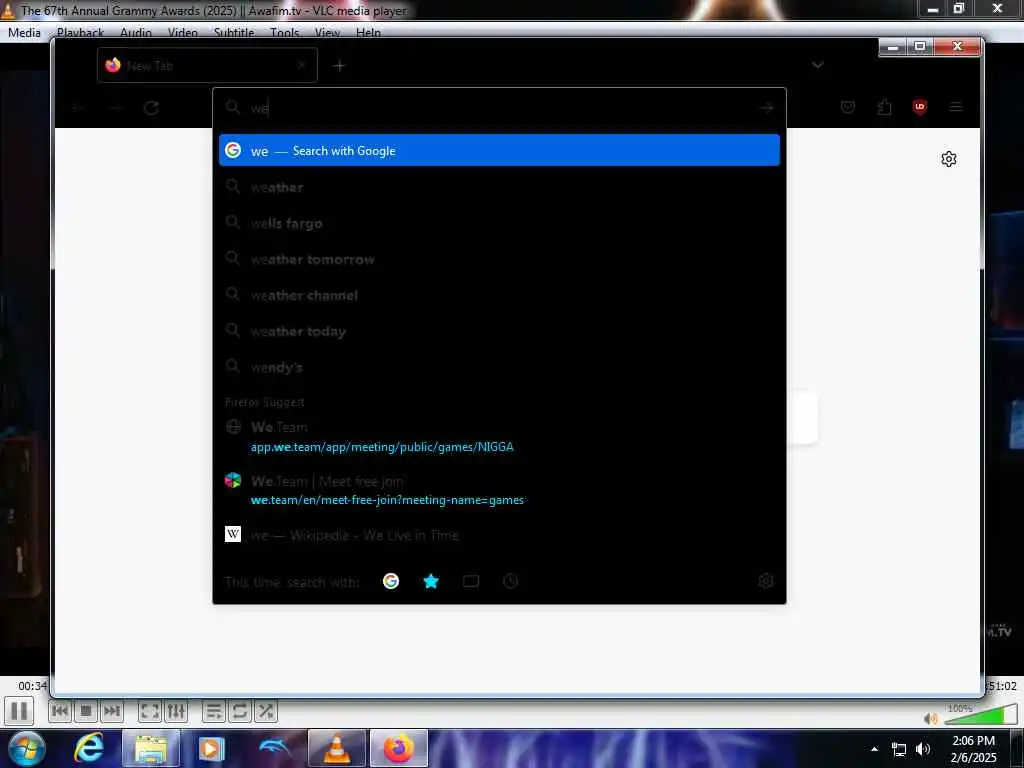The height and width of the screenshot is (768, 1024).
Task: Stop playback in VLC
Action: click(86, 711)
